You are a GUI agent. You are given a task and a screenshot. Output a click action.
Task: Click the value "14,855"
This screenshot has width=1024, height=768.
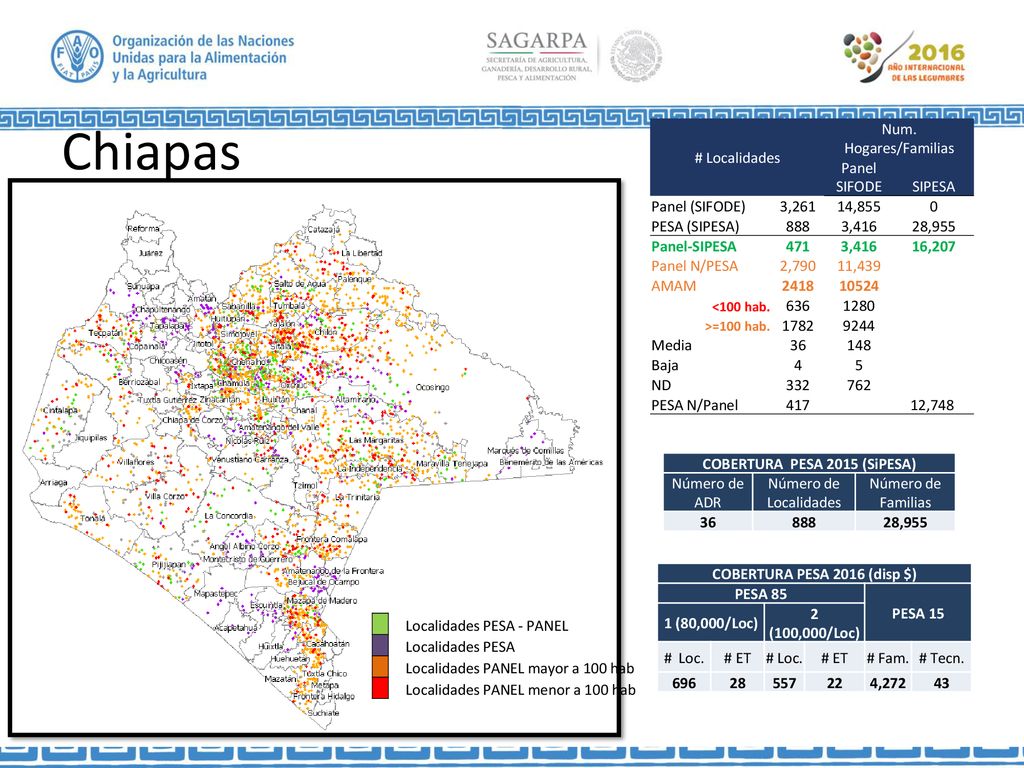click(859, 207)
